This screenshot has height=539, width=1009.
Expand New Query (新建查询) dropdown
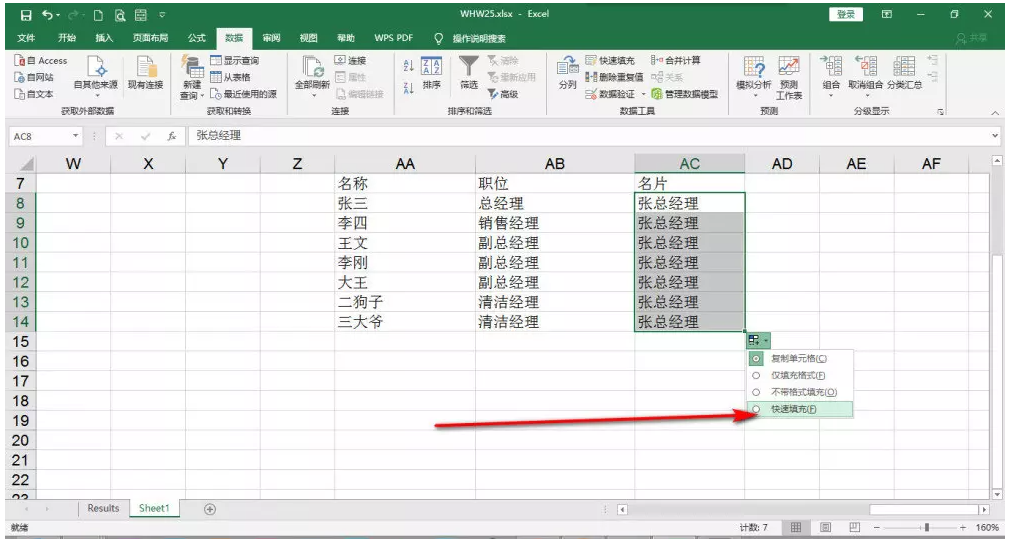click(203, 96)
